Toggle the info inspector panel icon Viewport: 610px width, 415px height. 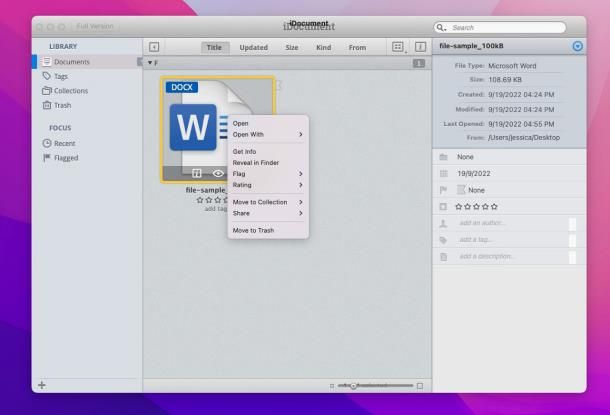coord(420,47)
